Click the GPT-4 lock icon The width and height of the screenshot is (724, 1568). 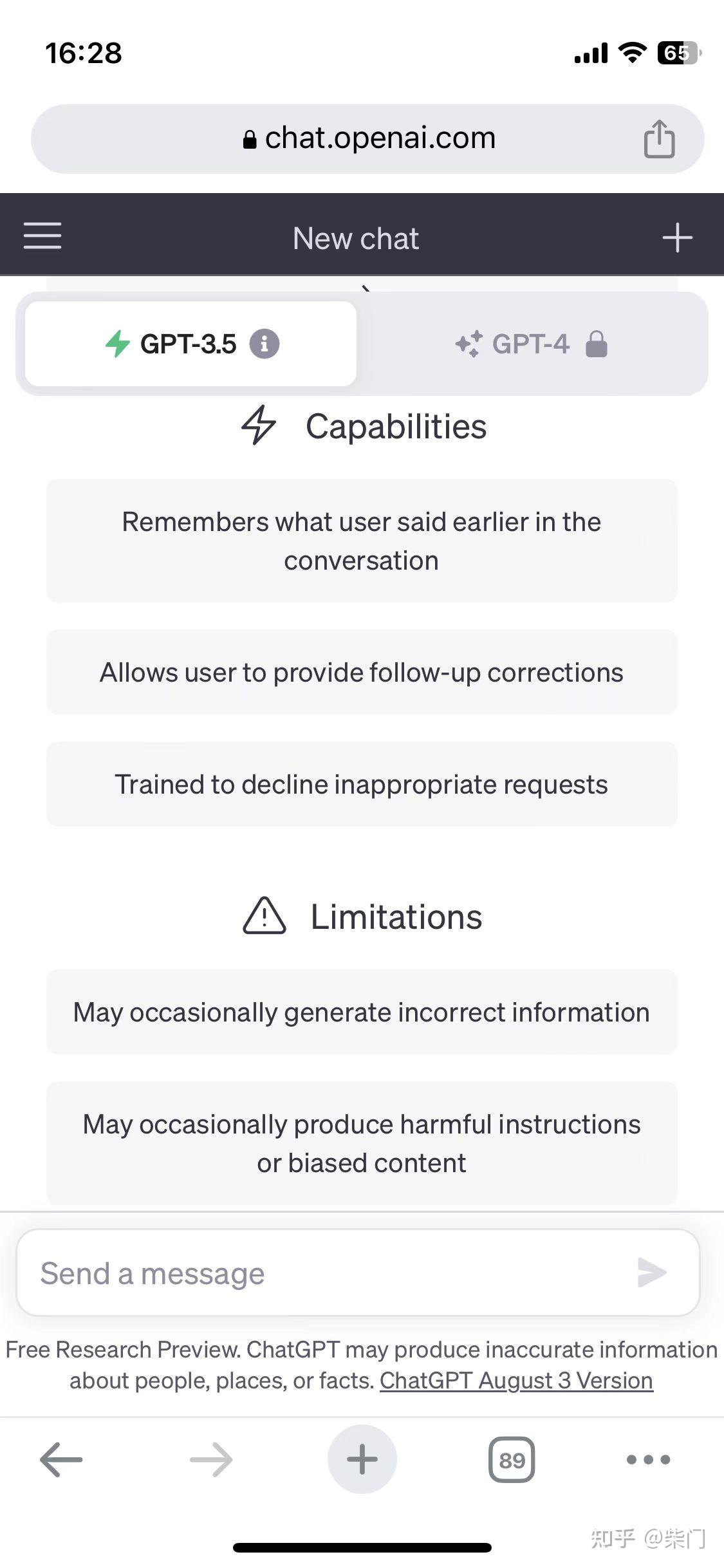pyautogui.click(x=597, y=344)
